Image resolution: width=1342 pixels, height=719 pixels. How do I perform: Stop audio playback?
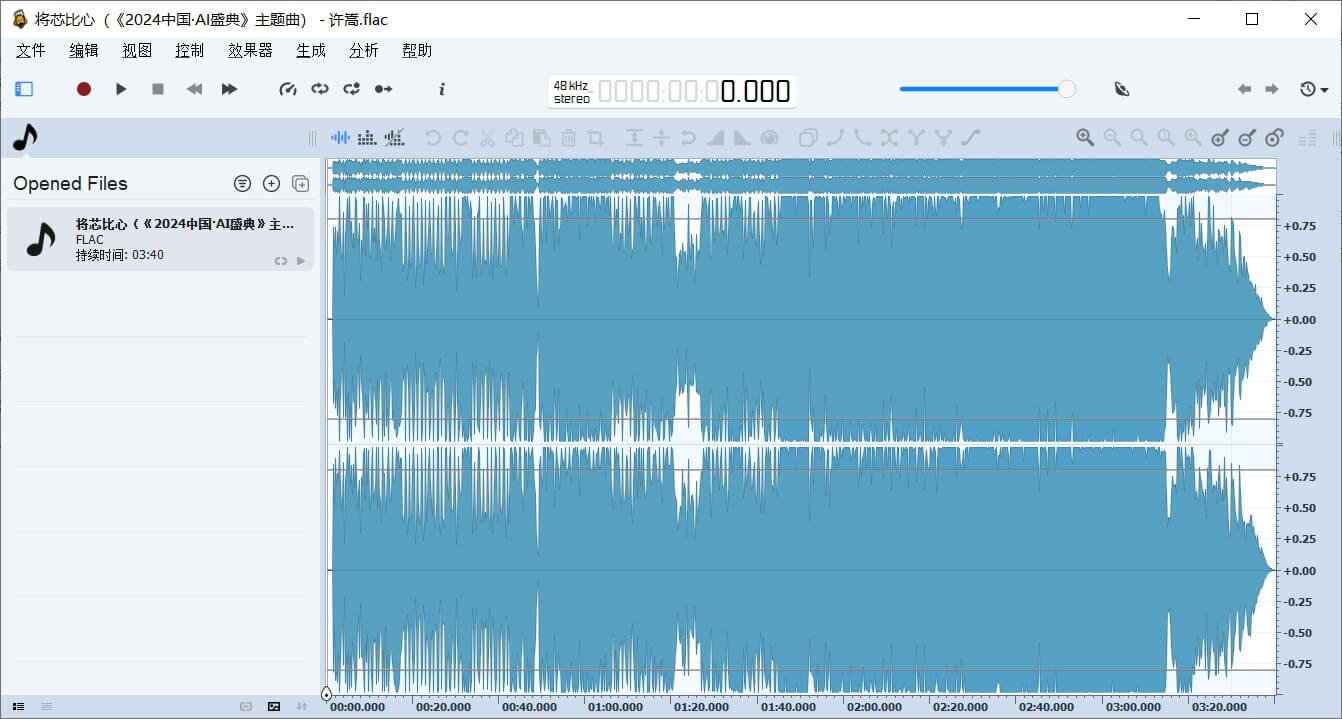pos(158,89)
